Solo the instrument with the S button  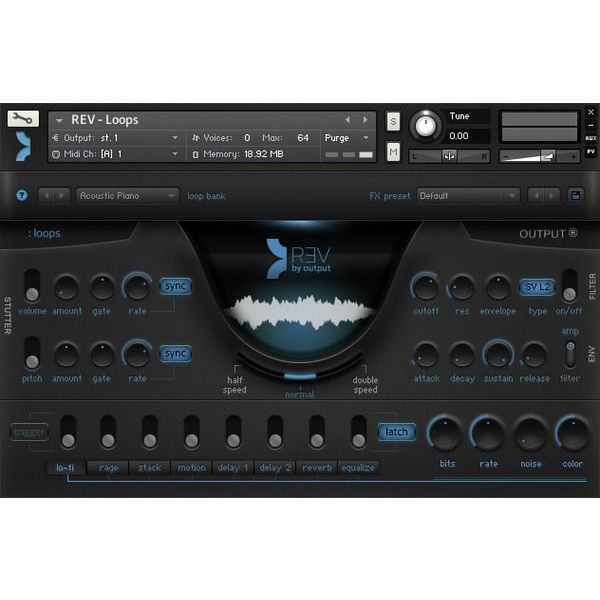tap(393, 122)
